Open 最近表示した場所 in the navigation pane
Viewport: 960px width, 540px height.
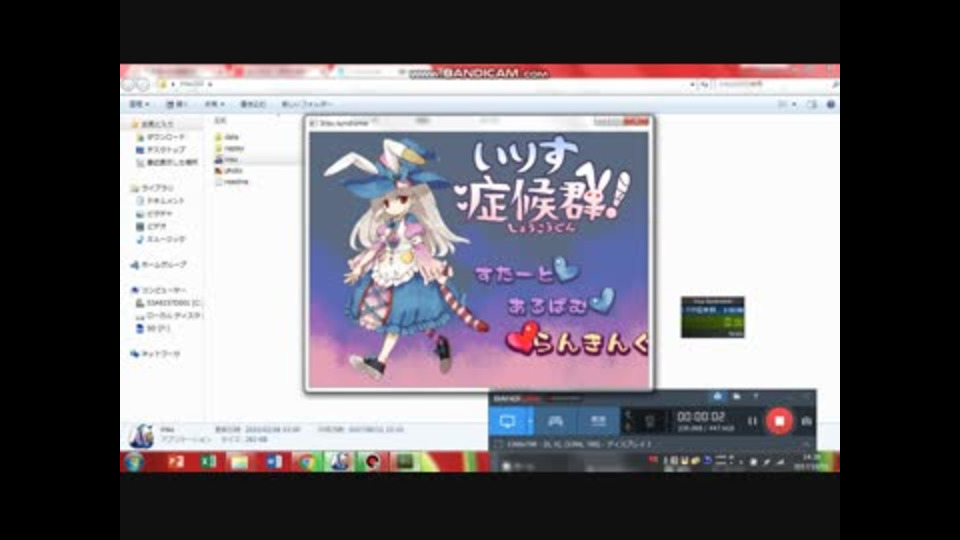[167, 162]
